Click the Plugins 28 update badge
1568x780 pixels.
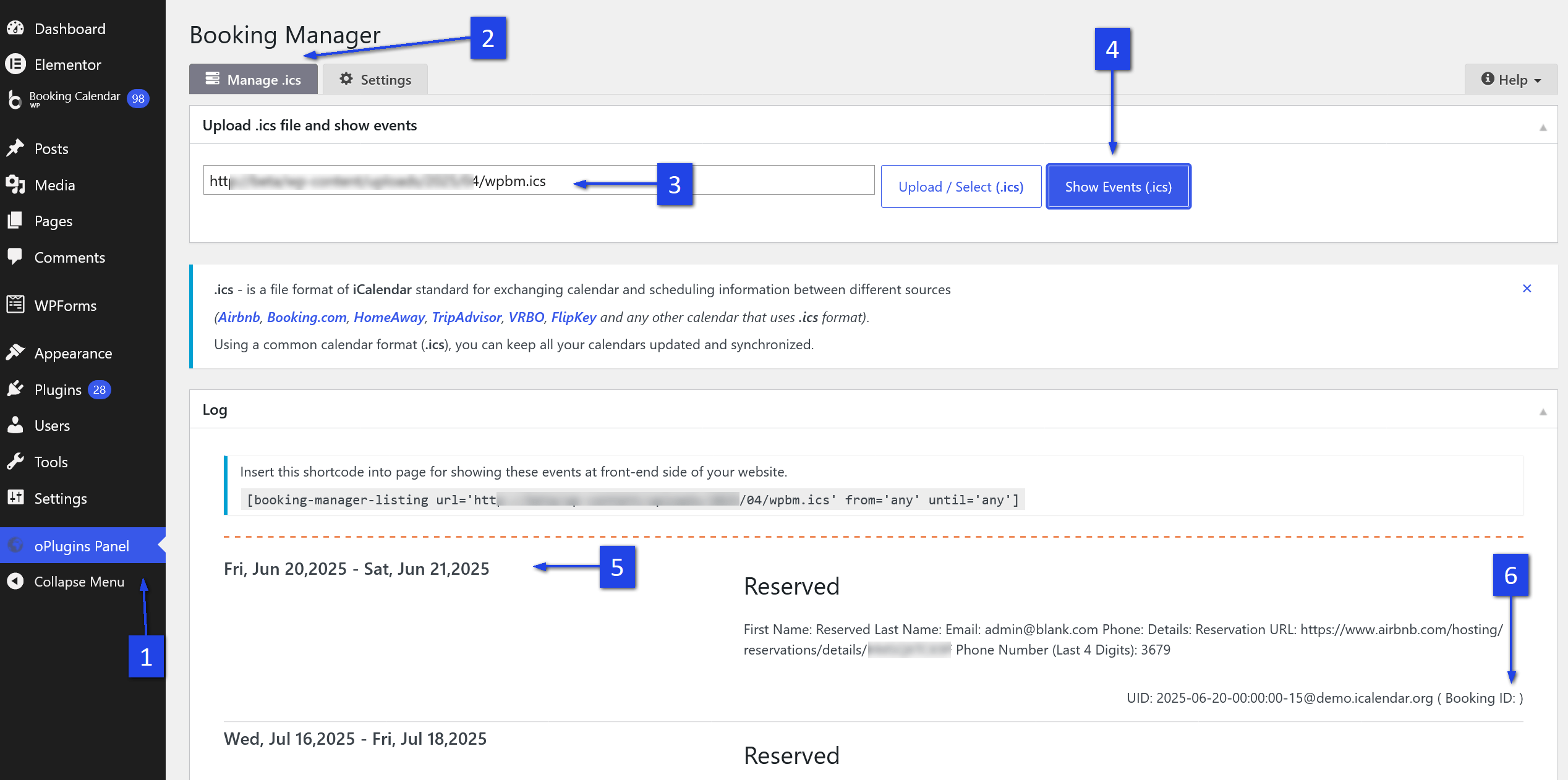100,389
